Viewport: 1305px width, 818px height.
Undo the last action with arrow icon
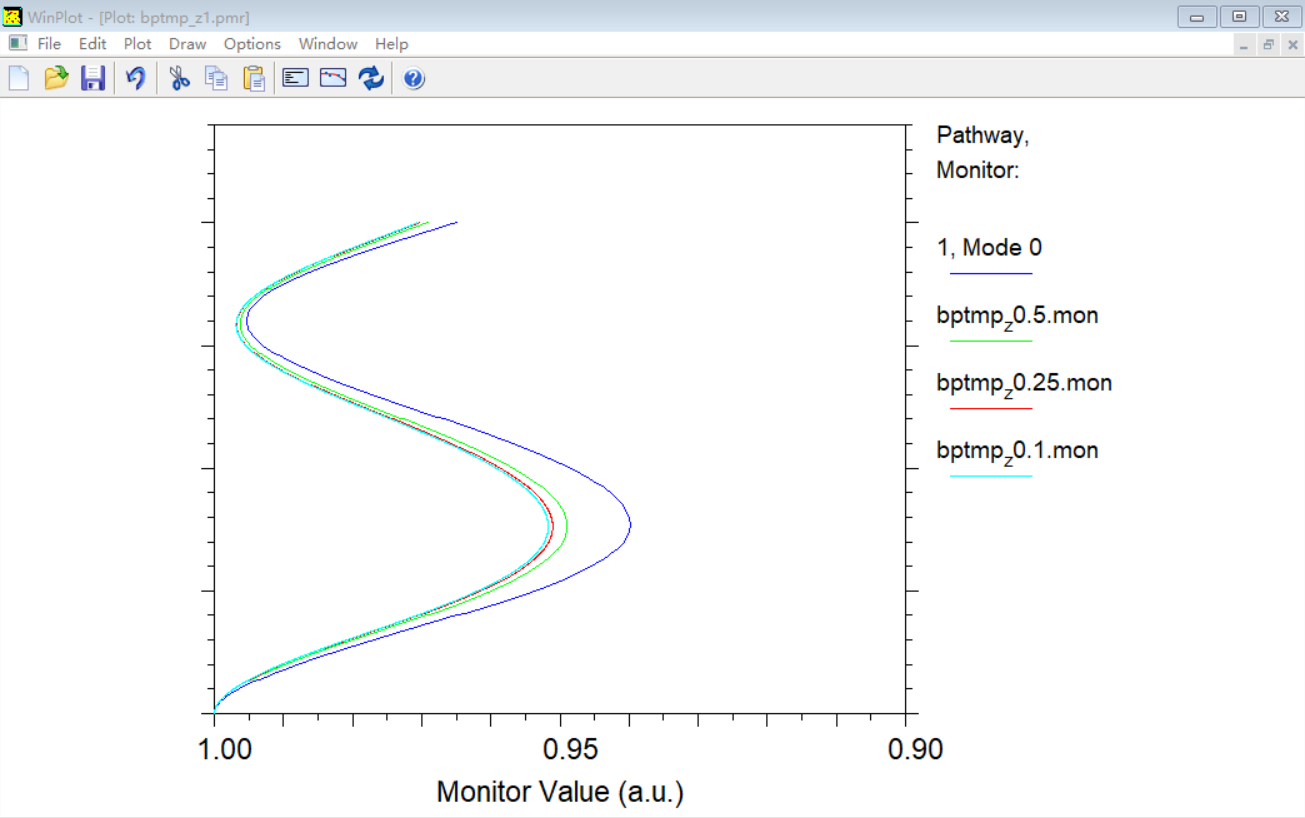(135, 78)
